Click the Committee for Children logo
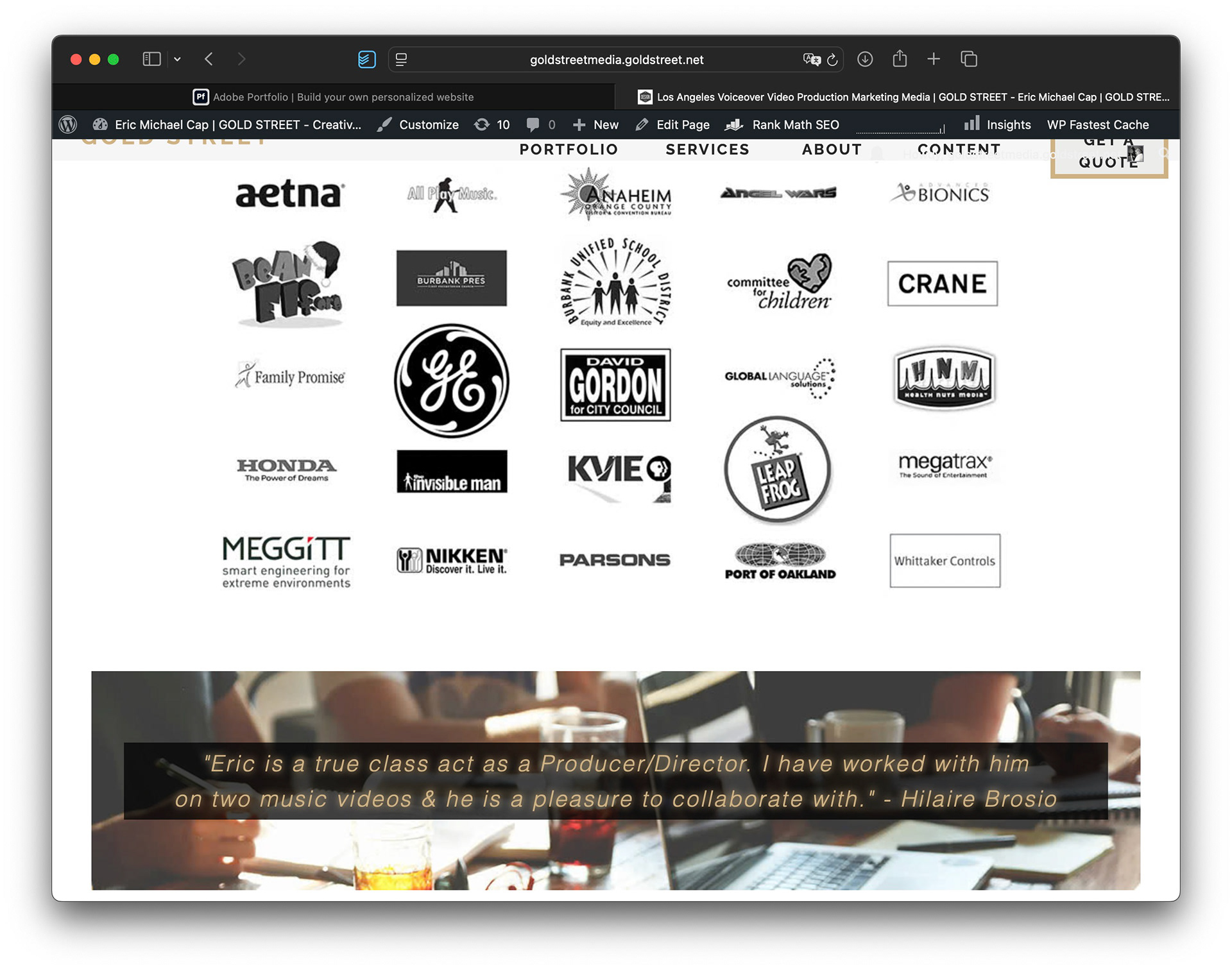 point(779,282)
